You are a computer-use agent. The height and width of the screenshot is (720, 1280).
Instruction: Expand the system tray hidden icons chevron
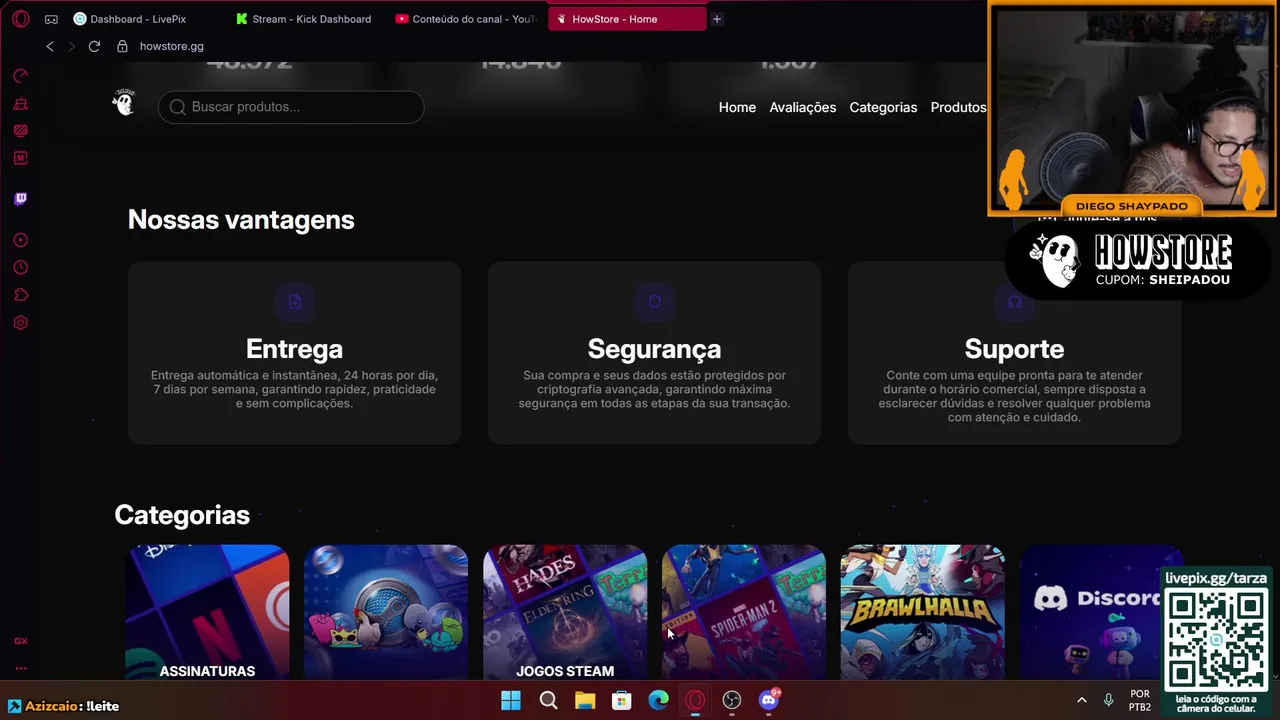pos(1081,700)
